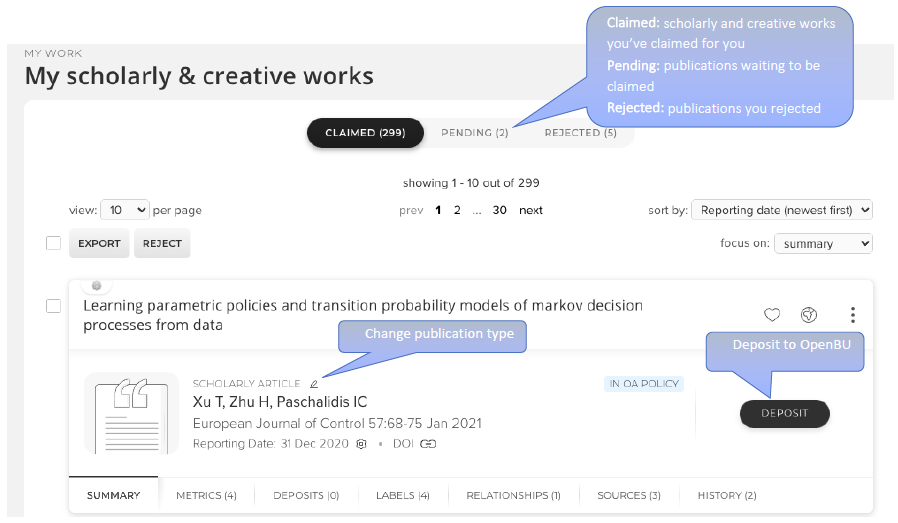The height and width of the screenshot is (523, 898).
Task: Switch to the Relationships (1) tab
Action: (x=513, y=495)
